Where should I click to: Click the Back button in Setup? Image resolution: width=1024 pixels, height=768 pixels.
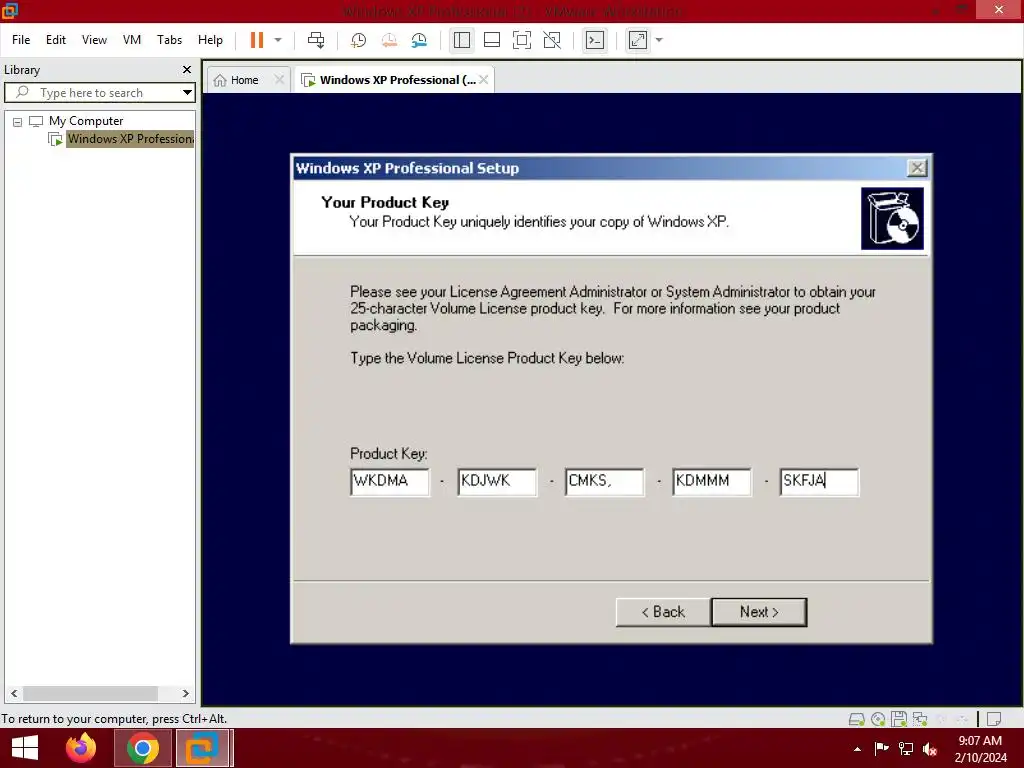663,612
